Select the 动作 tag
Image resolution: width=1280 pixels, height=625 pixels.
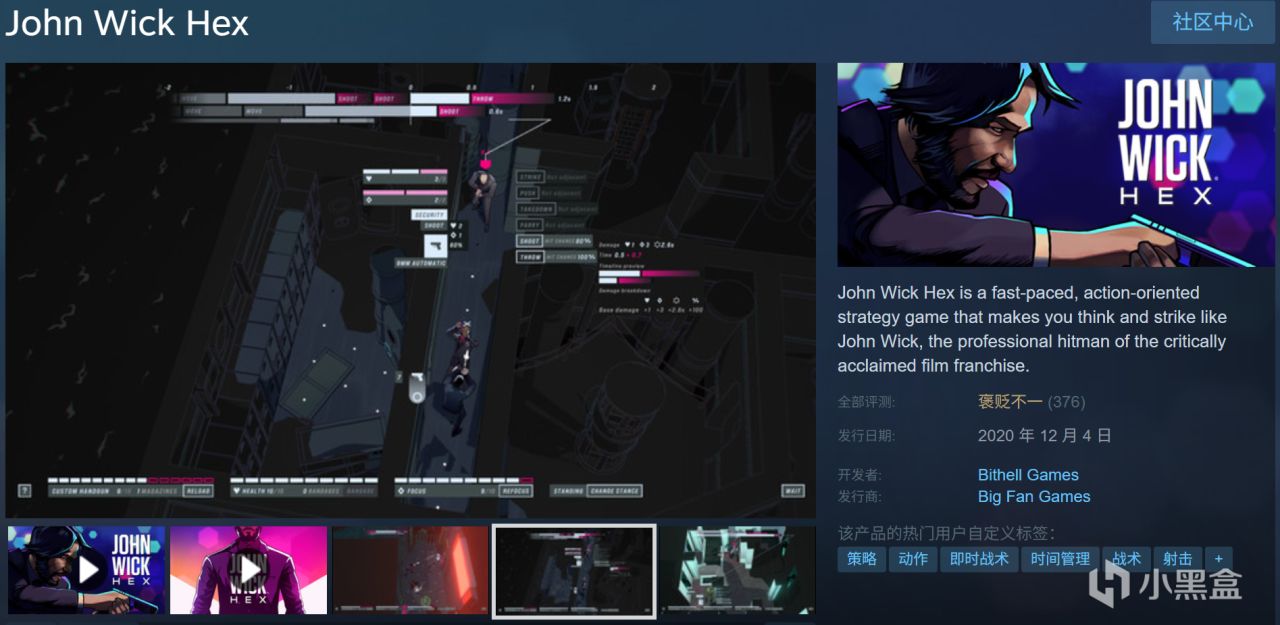click(913, 559)
